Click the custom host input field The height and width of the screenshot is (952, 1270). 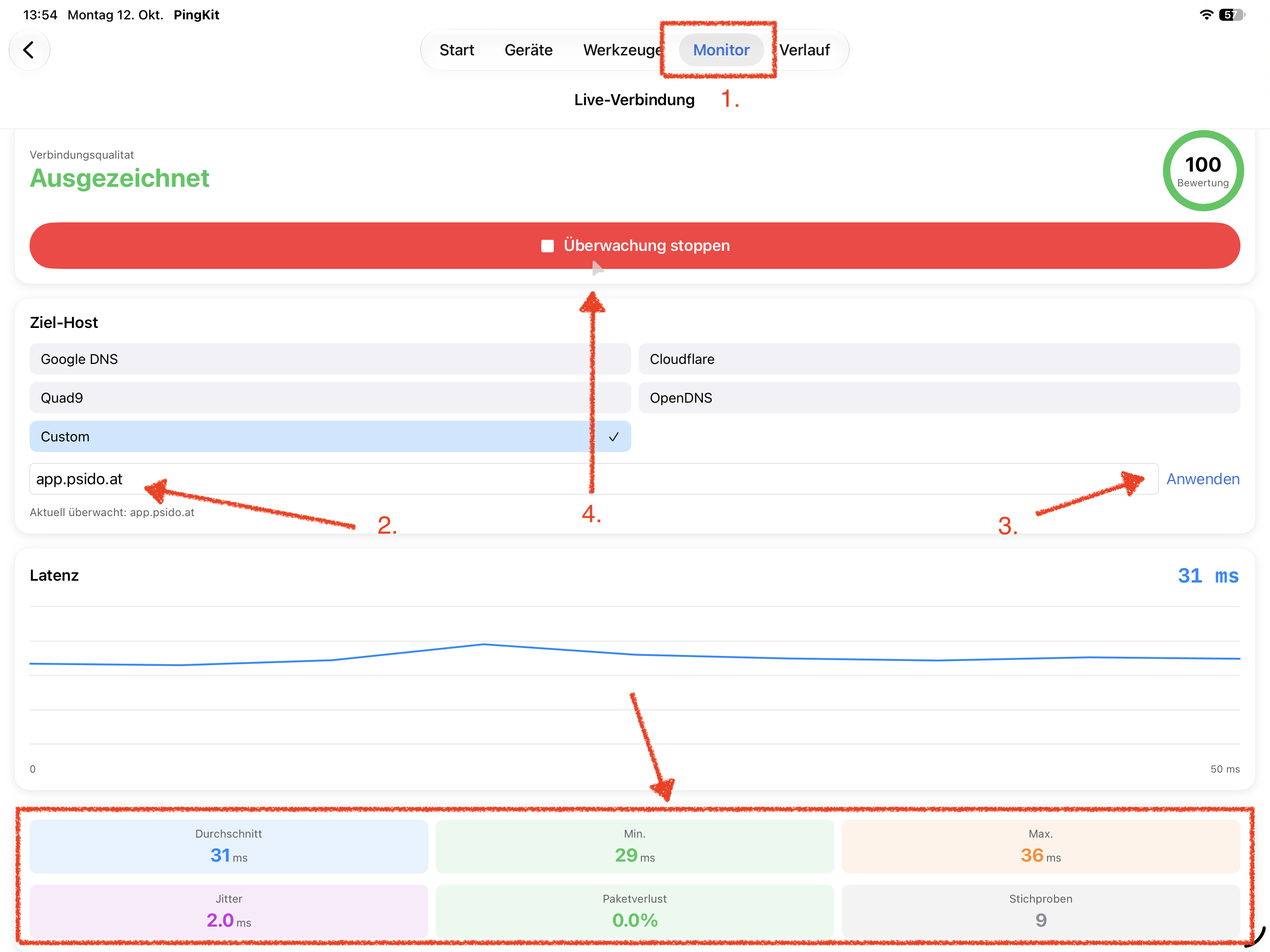tap(593, 479)
